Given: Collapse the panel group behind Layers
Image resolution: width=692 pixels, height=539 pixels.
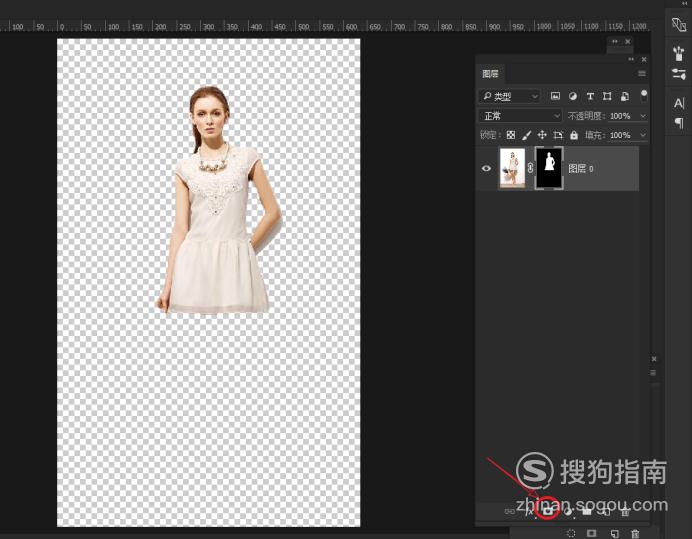Looking at the screenshot, I should [x=615, y=41].
